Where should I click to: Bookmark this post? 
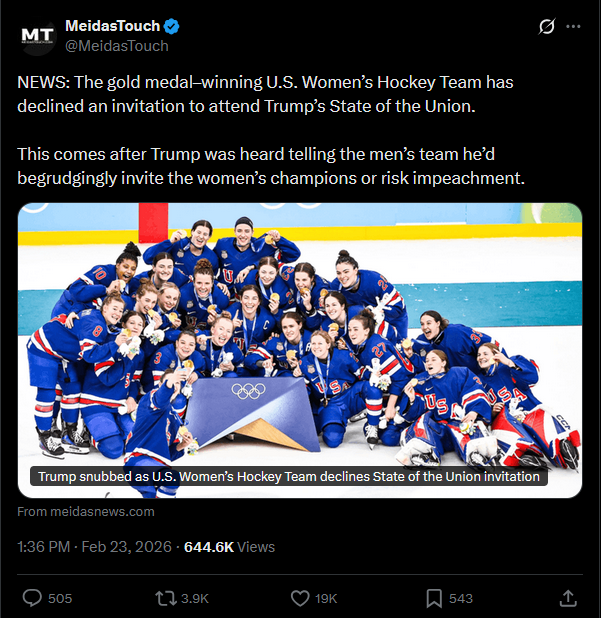coord(434,598)
